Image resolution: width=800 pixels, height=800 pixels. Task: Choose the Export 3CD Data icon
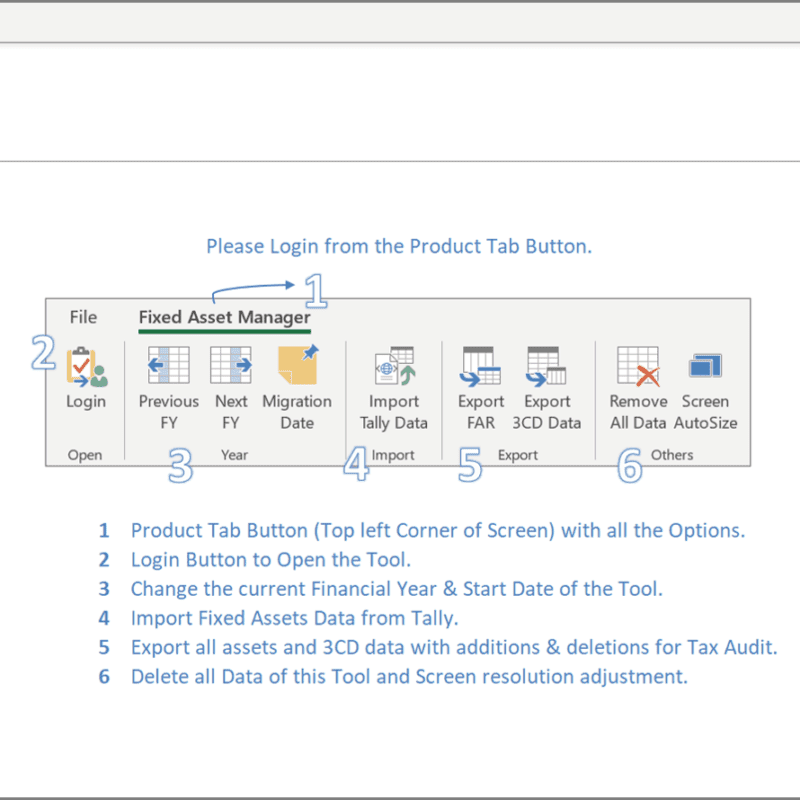tap(547, 367)
